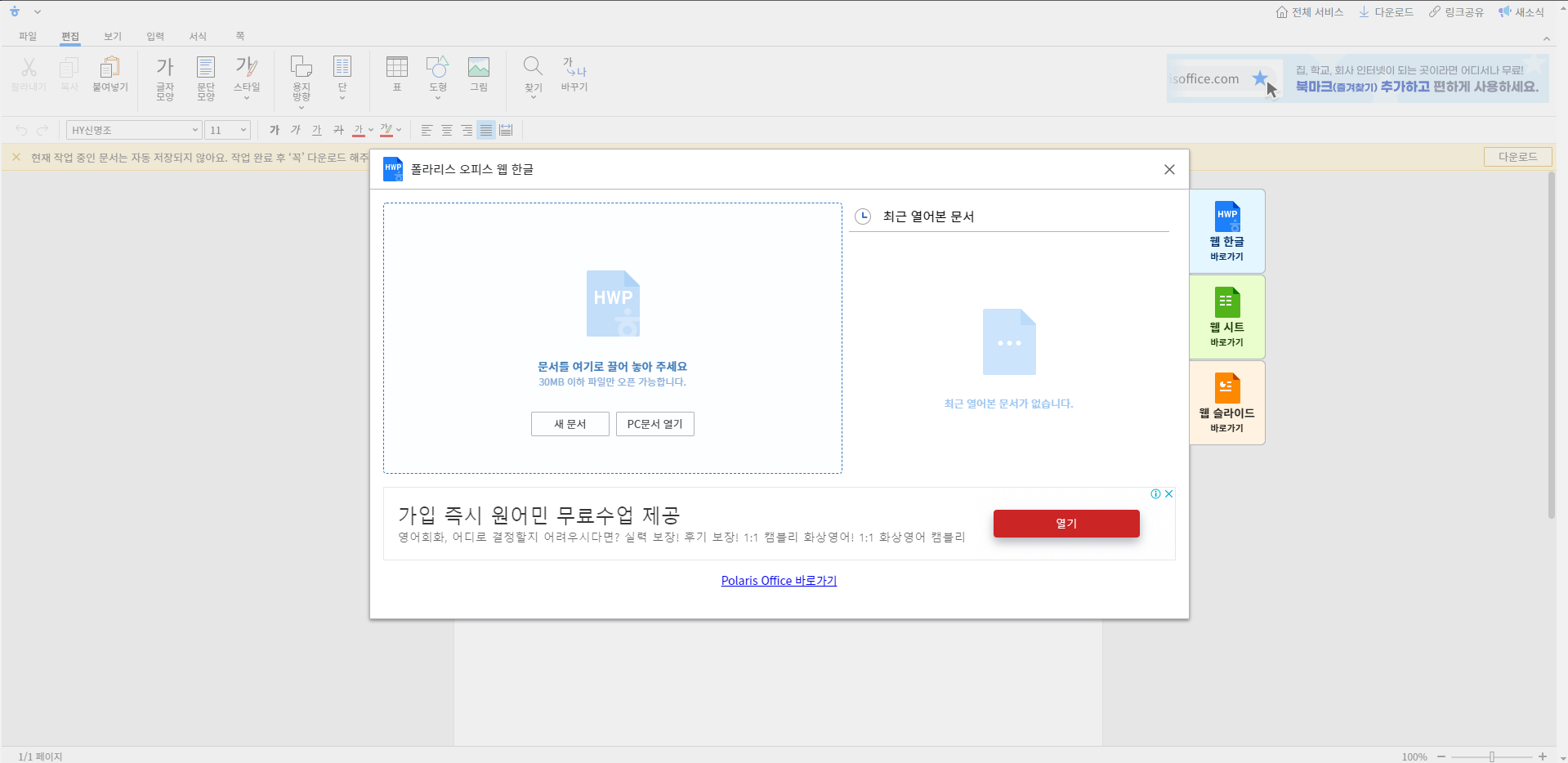Image resolution: width=1568 pixels, height=763 pixels.
Task: Expand highlight color dropdown arrow
Action: pyautogui.click(x=399, y=130)
